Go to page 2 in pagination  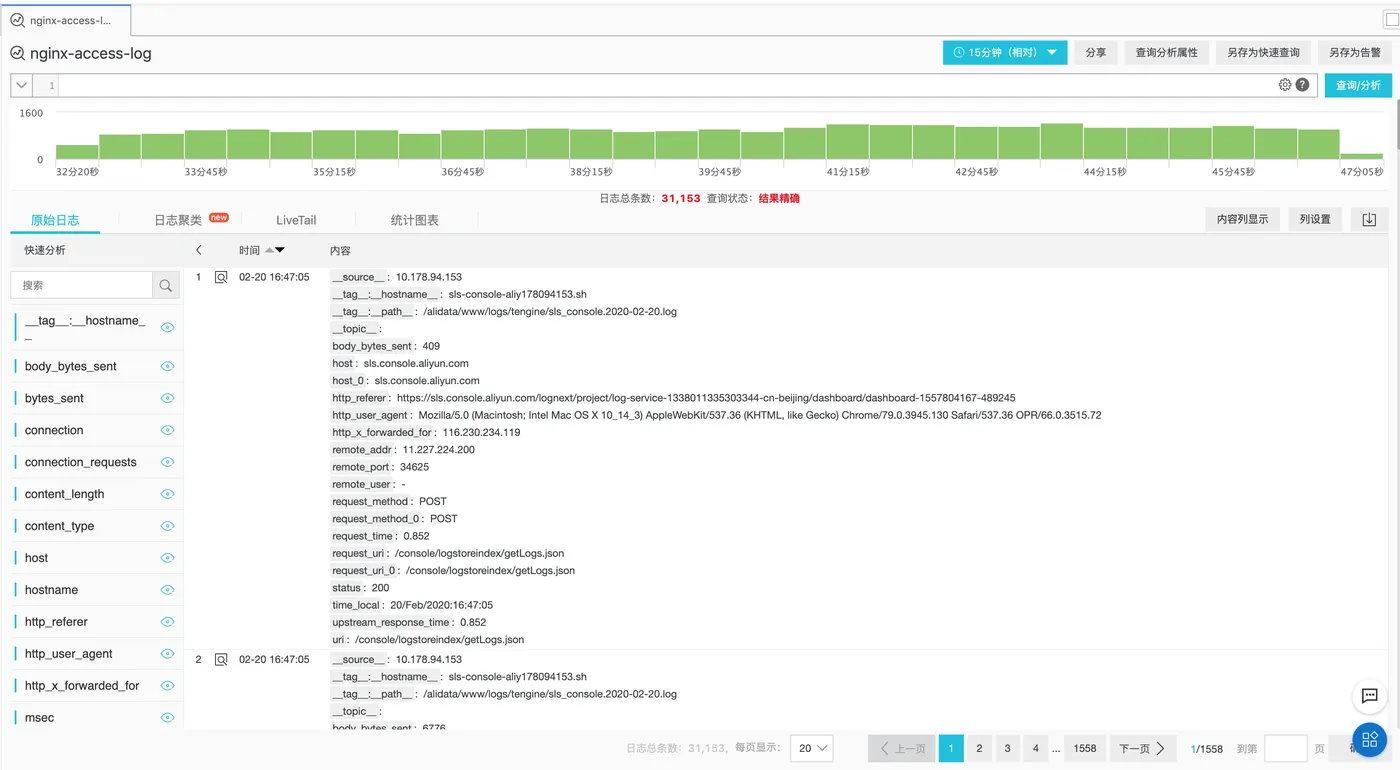(979, 748)
